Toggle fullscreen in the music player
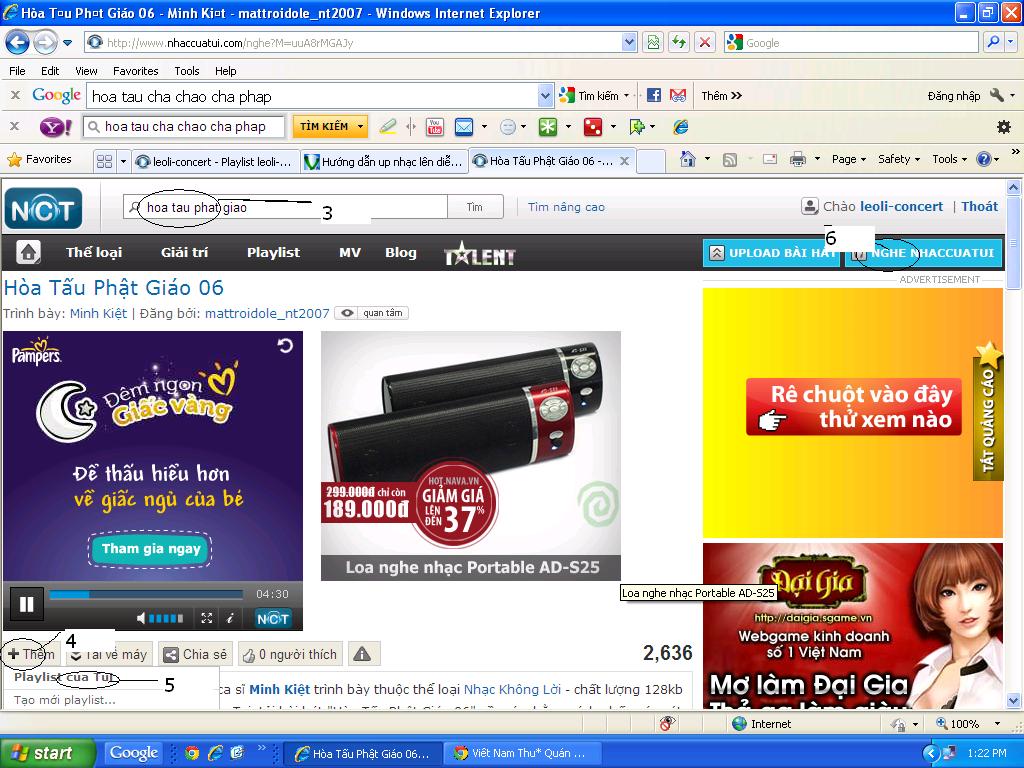Screen dimensions: 1024x768 206,618
